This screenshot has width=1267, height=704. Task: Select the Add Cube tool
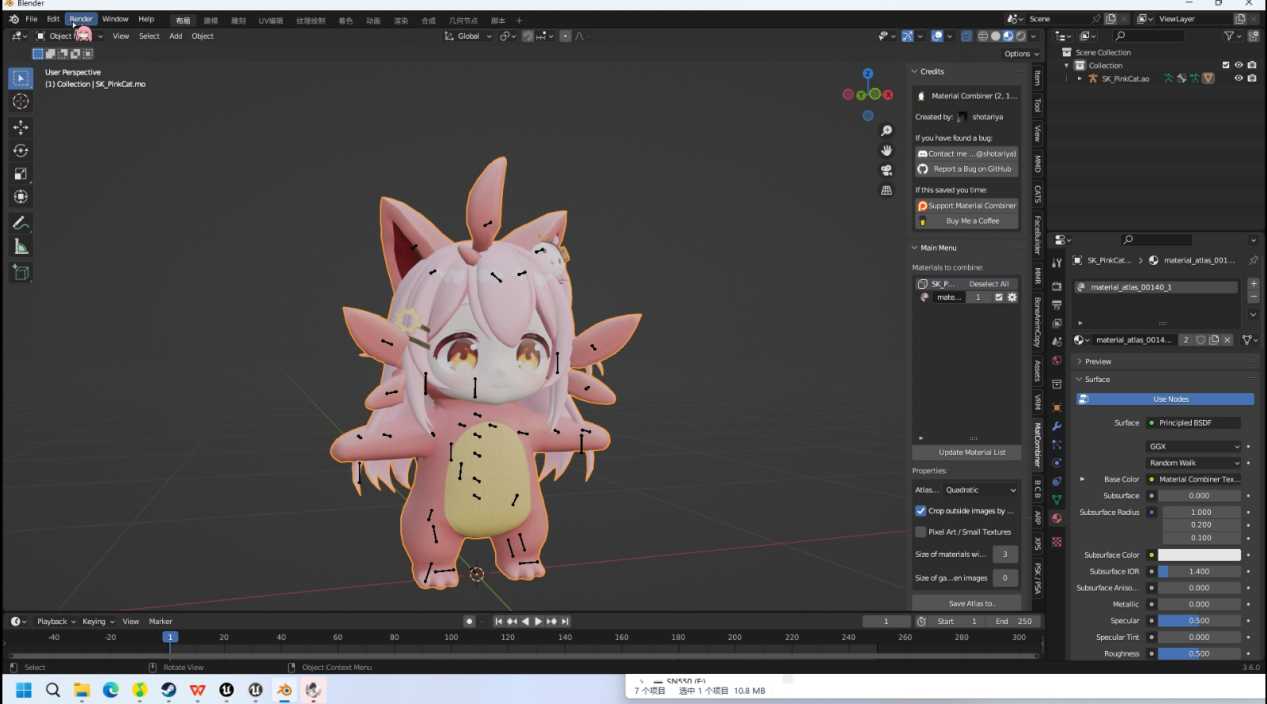pyautogui.click(x=20, y=272)
